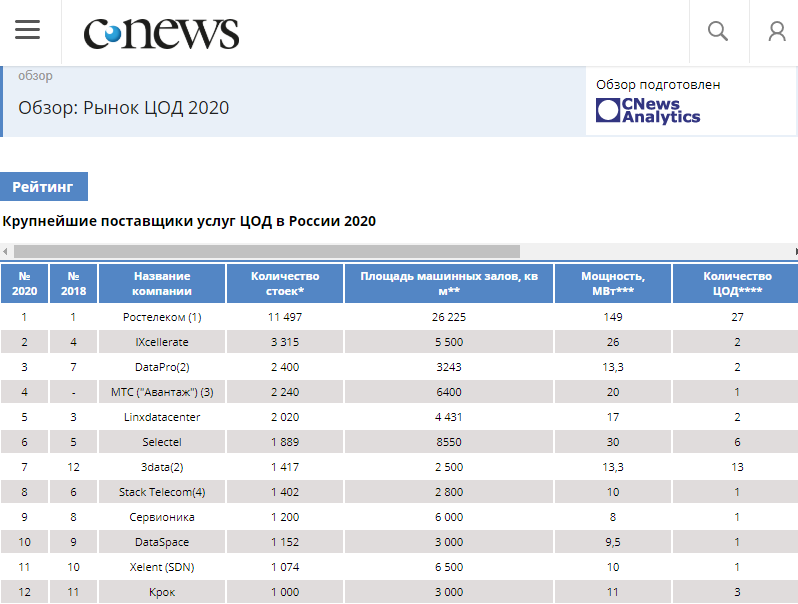Image resolution: width=798 pixels, height=604 pixels.
Task: Click the CNews Analytics logo
Action: [648, 110]
